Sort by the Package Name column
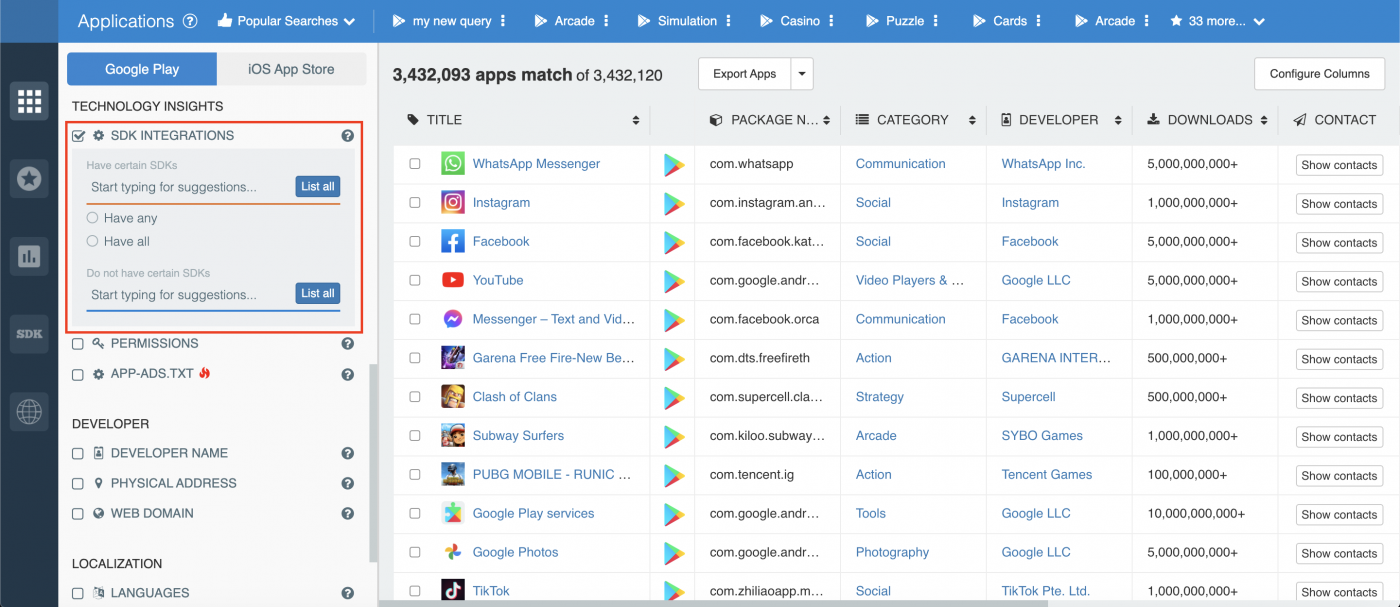Screen dimensions: 1400x607 pyautogui.click(x=827, y=120)
